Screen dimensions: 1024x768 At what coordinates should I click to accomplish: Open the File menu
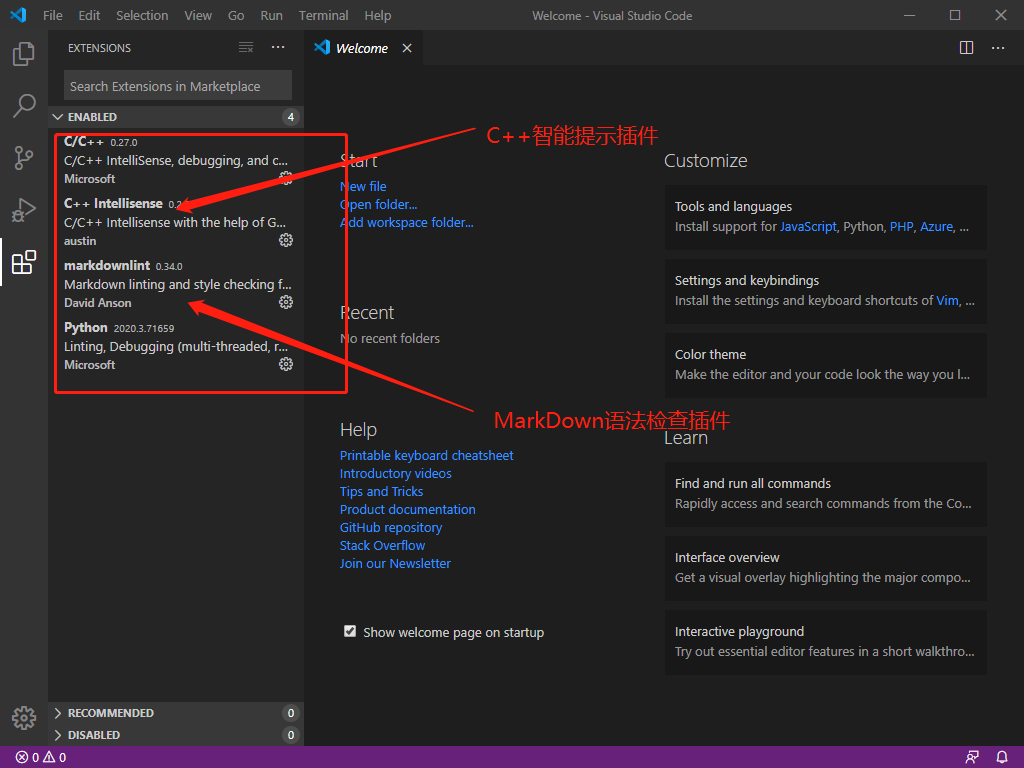tap(53, 15)
